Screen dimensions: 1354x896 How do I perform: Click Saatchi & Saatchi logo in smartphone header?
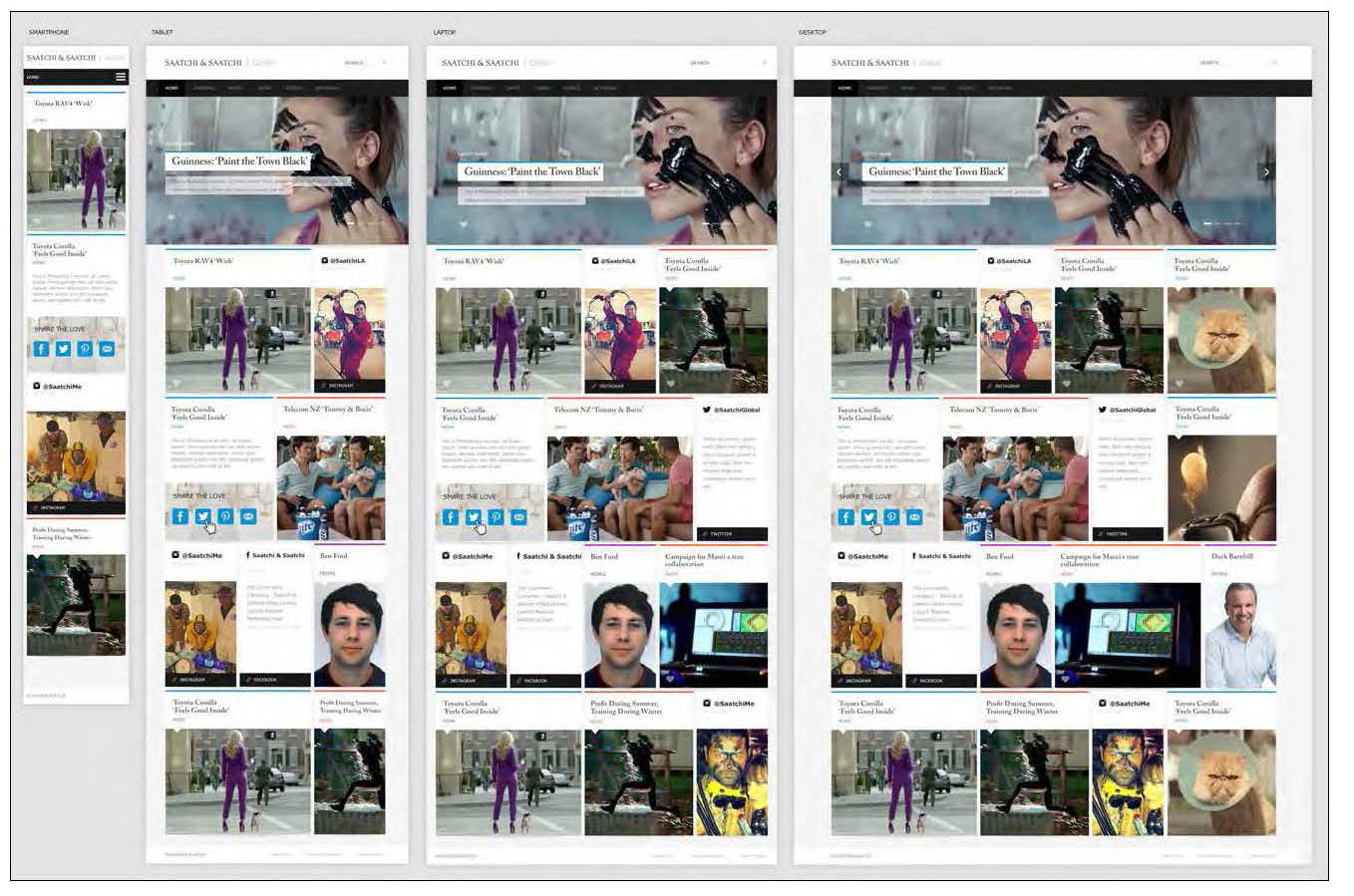(x=62, y=58)
